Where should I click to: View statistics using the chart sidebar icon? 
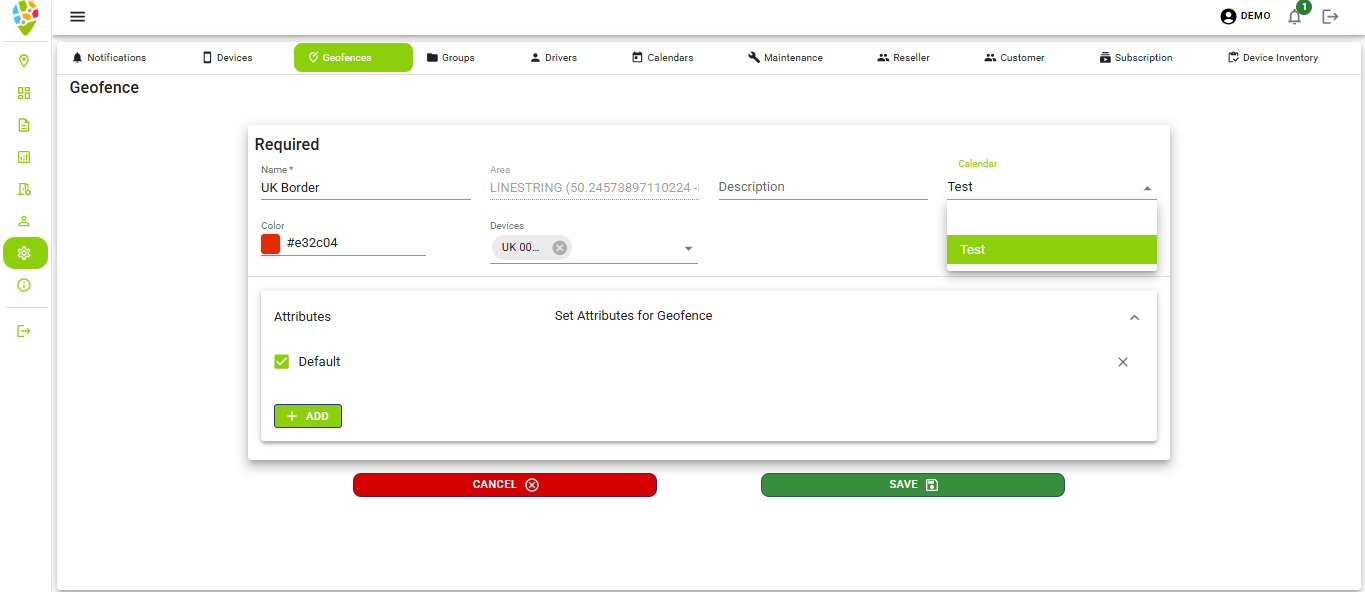(25, 156)
